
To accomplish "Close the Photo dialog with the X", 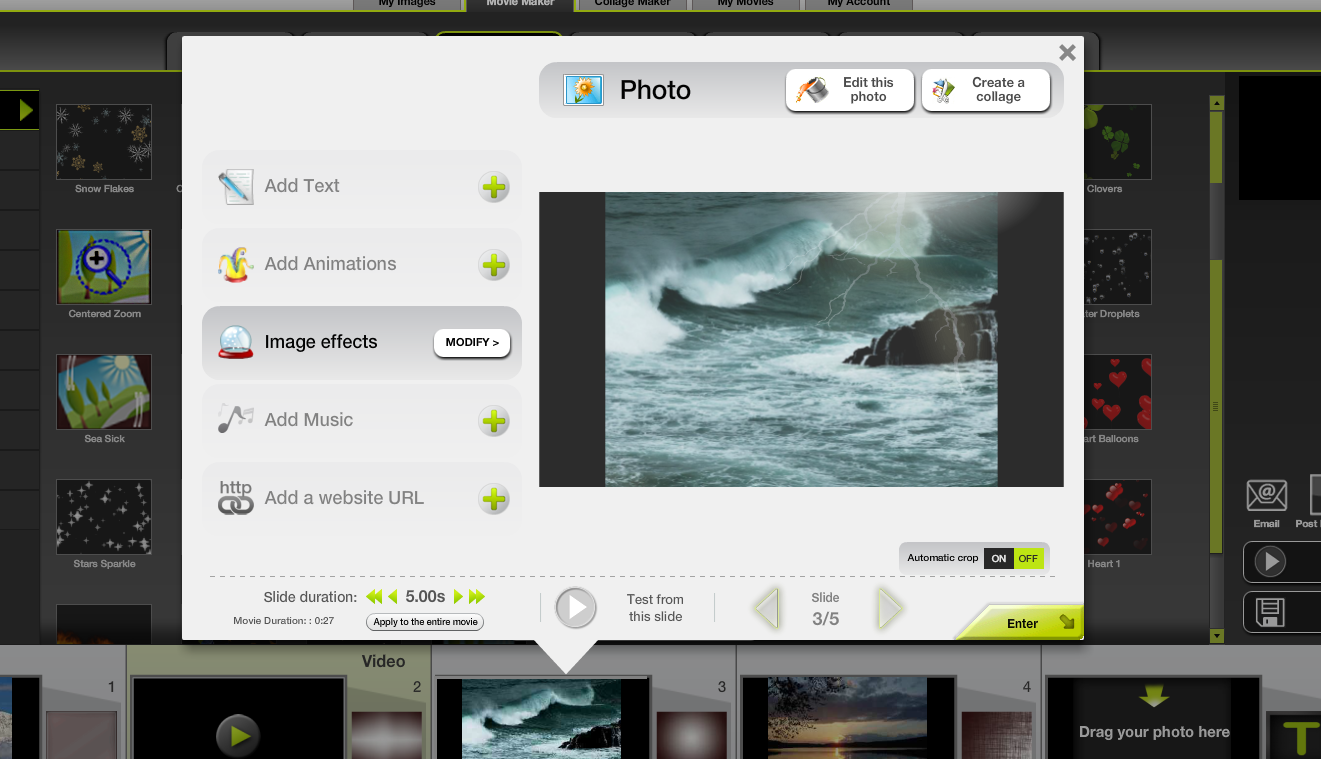I will tap(1067, 53).
